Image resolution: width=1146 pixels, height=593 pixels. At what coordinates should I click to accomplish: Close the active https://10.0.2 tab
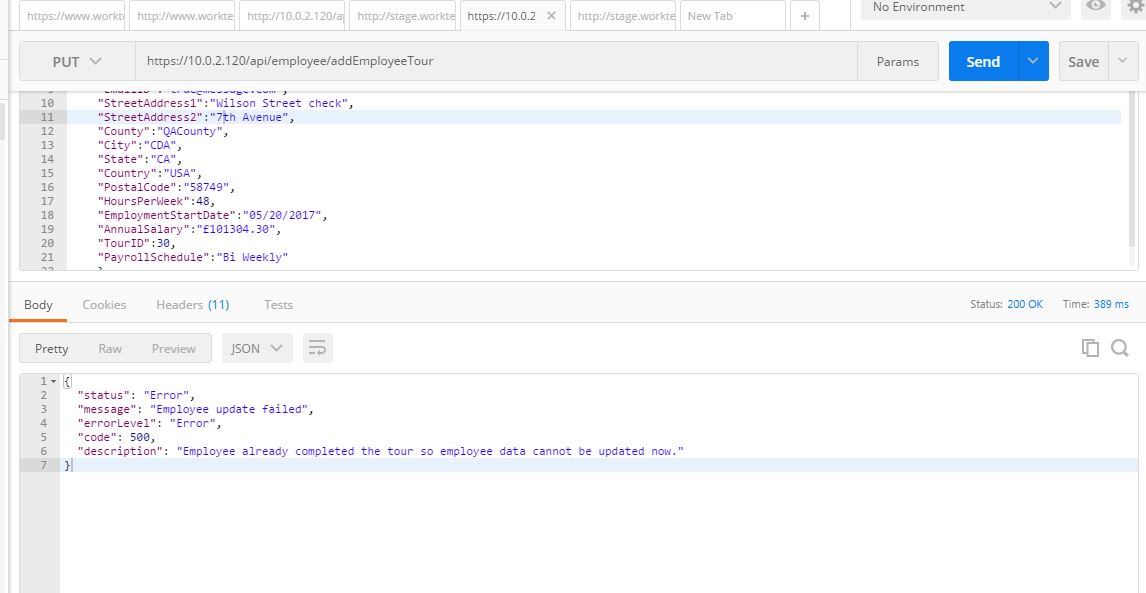(x=551, y=16)
